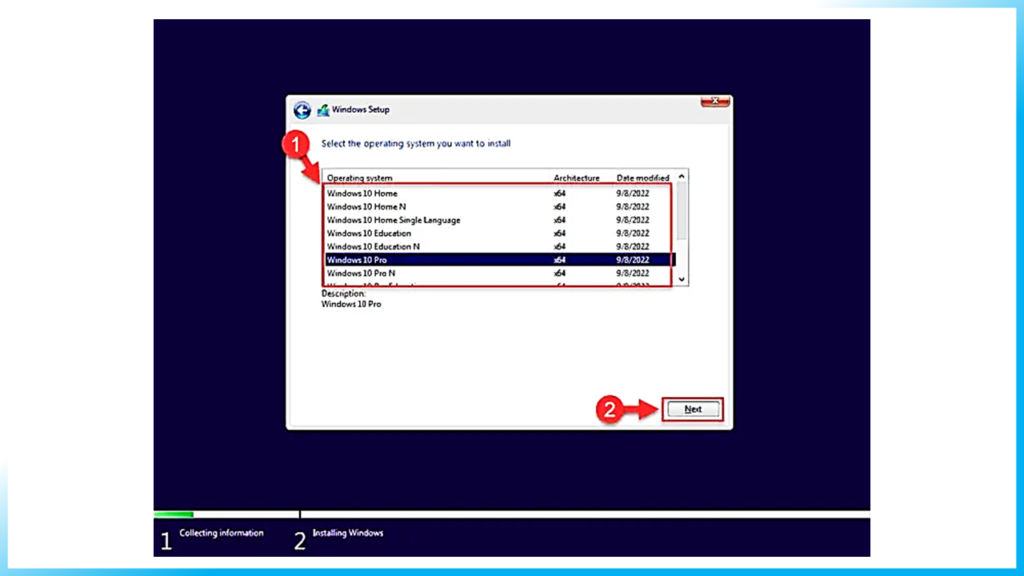
Task: Click the red annotation circle numbered 2
Action: coord(609,409)
